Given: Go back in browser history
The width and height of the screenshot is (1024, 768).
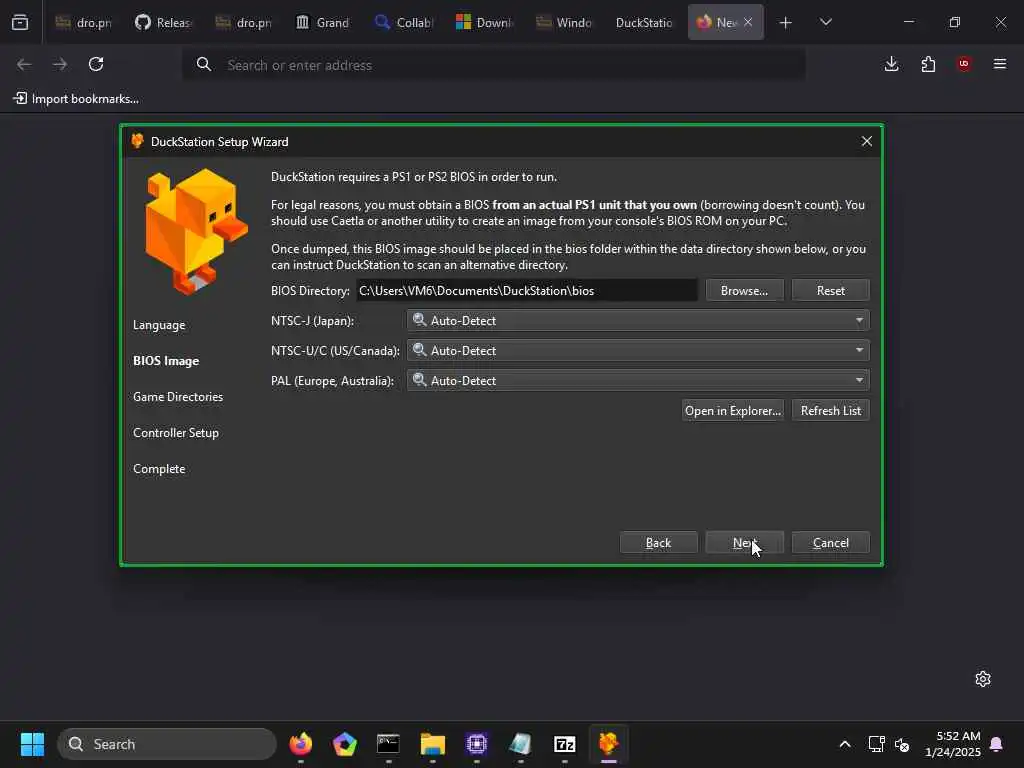Looking at the screenshot, I should tap(24, 64).
